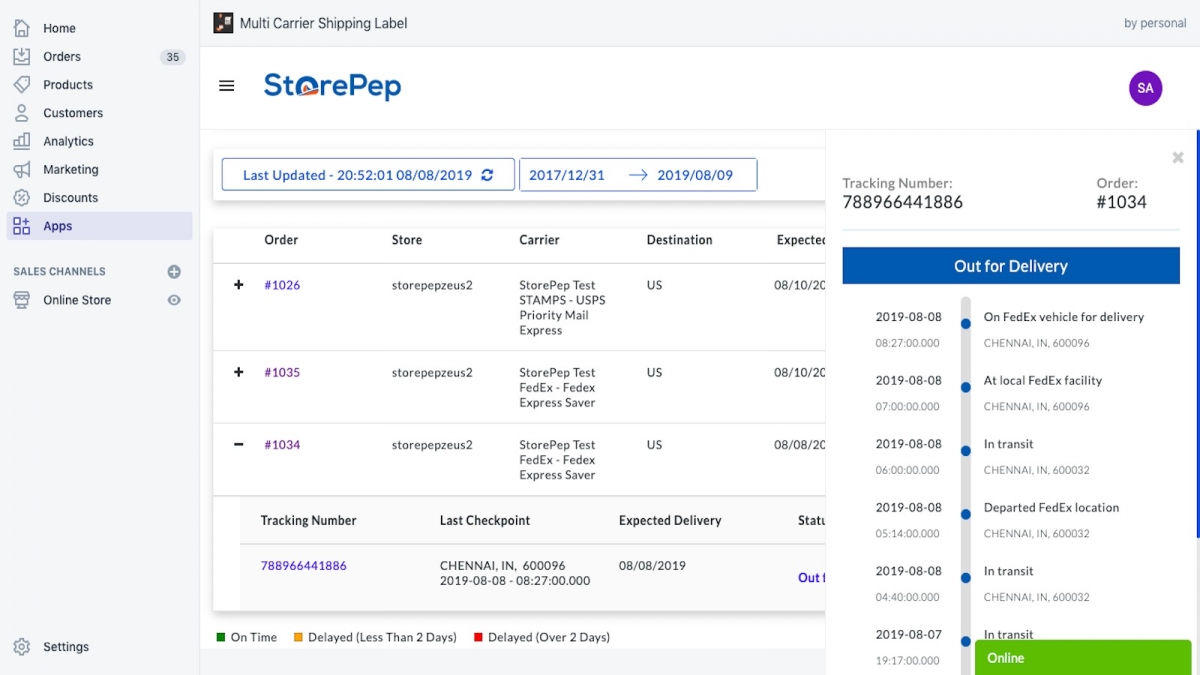Click the SA user avatar
Image resolution: width=1200 pixels, height=675 pixels.
pyautogui.click(x=1145, y=88)
